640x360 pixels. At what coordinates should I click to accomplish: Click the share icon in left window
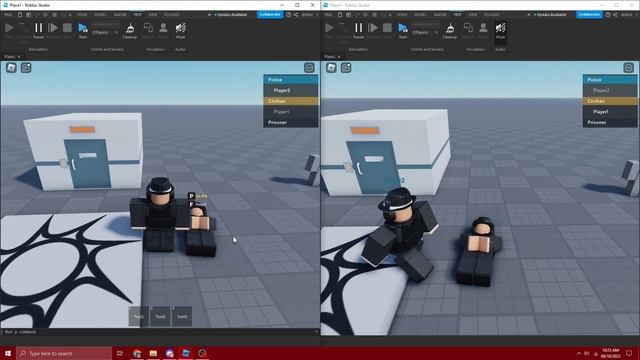(x=296, y=15)
